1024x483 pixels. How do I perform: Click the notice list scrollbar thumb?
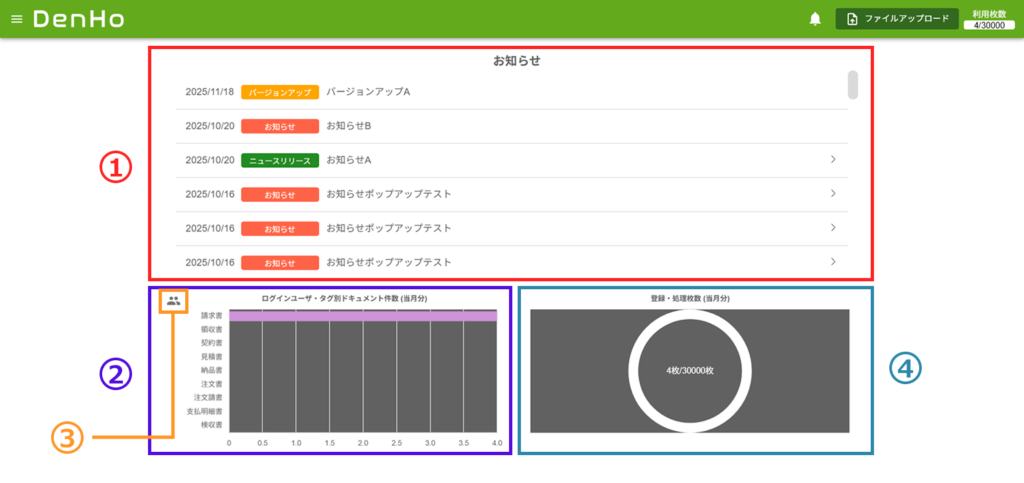[x=853, y=85]
